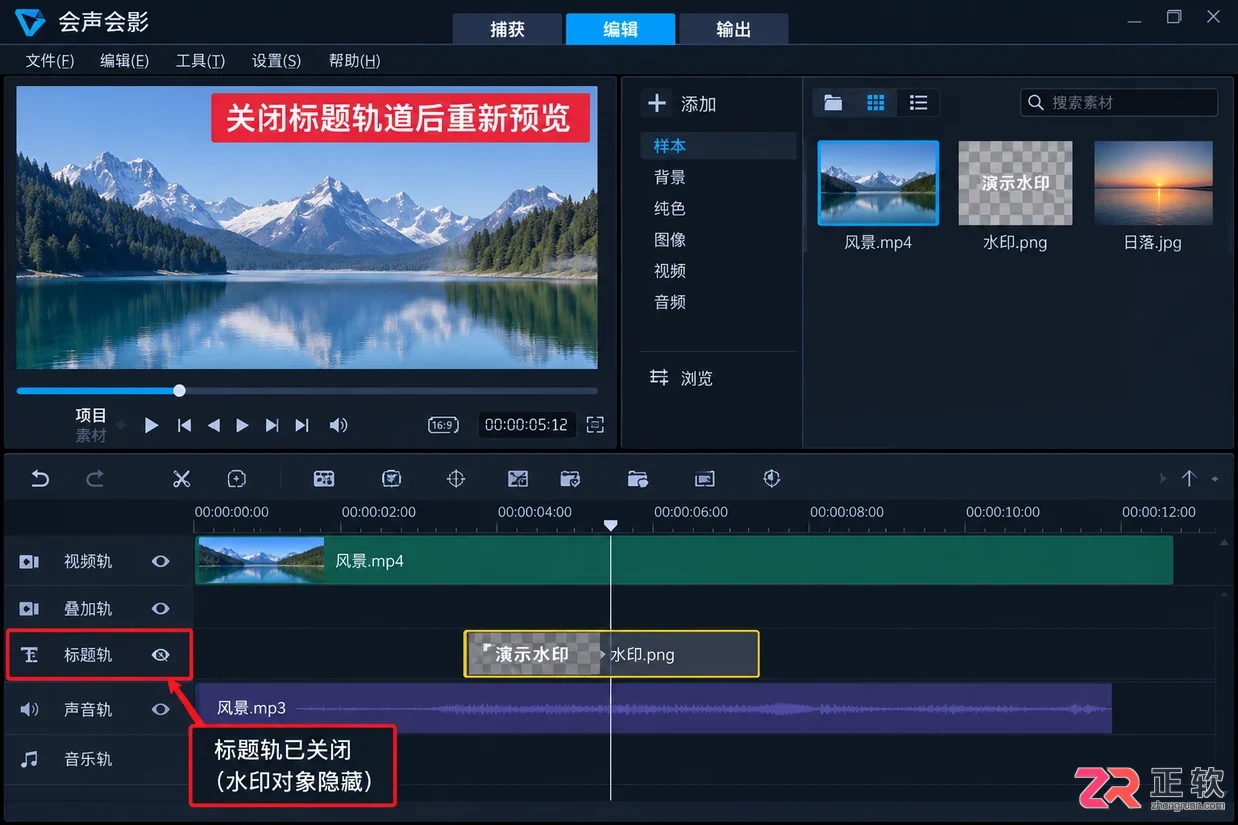This screenshot has width=1238, height=825.
Task: Select the 样本 library category
Action: click(x=718, y=146)
